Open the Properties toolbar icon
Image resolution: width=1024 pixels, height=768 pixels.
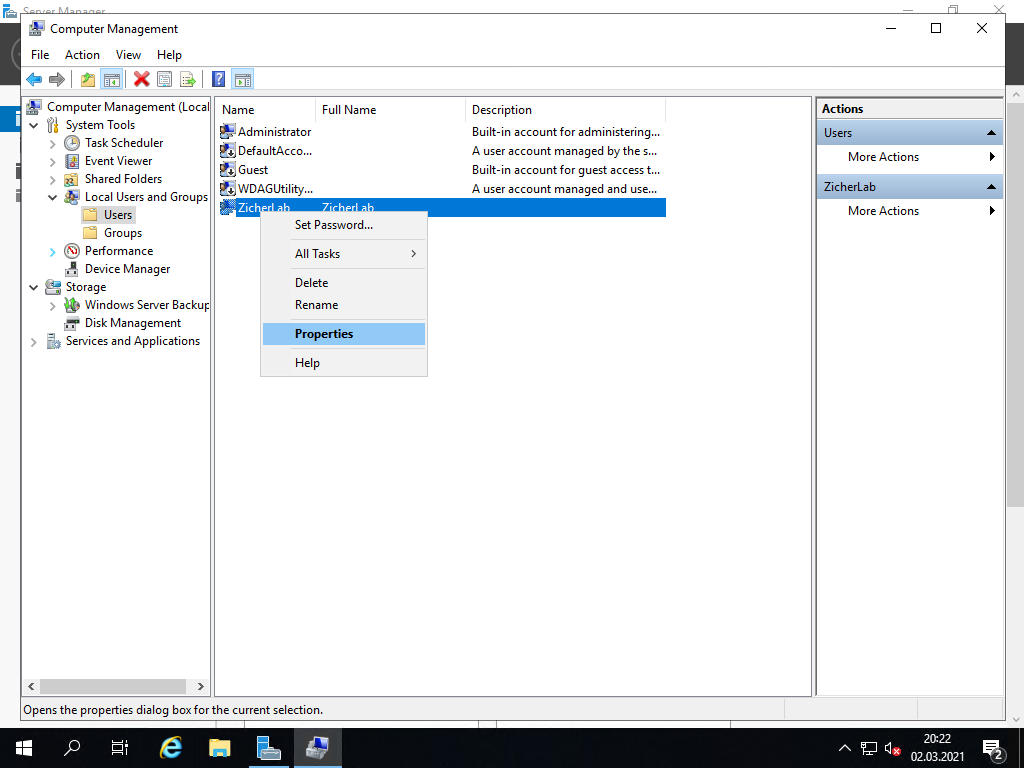click(164, 80)
